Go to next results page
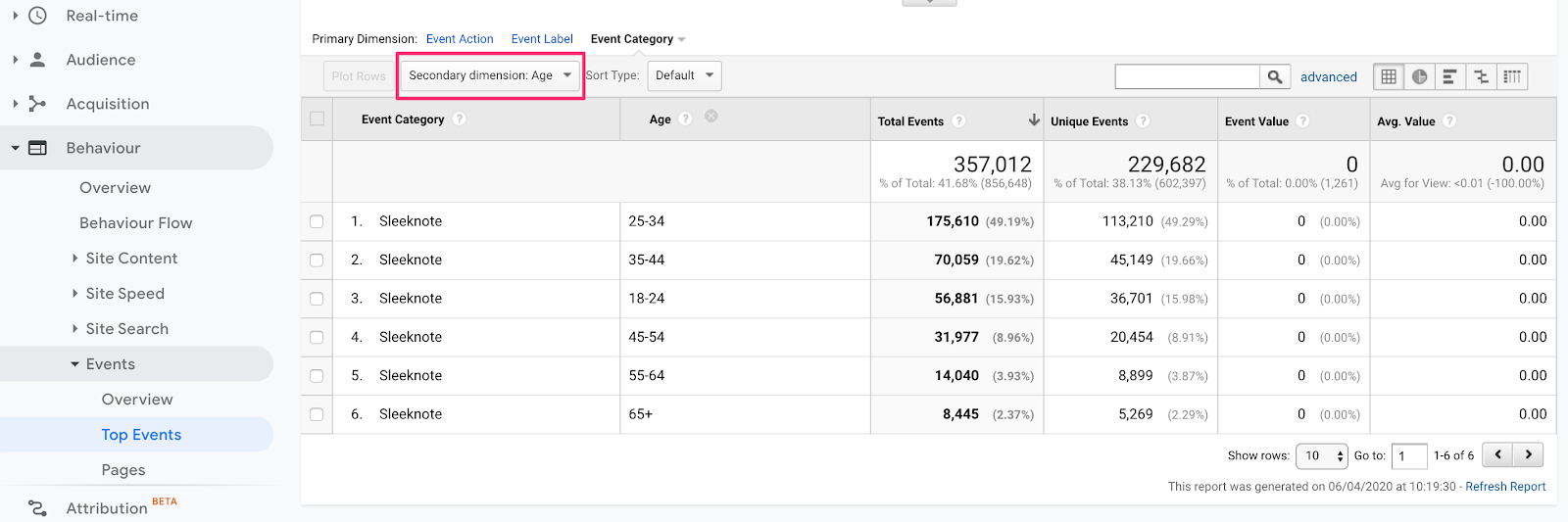Image resolution: width=1568 pixels, height=522 pixels. pyautogui.click(x=1529, y=454)
